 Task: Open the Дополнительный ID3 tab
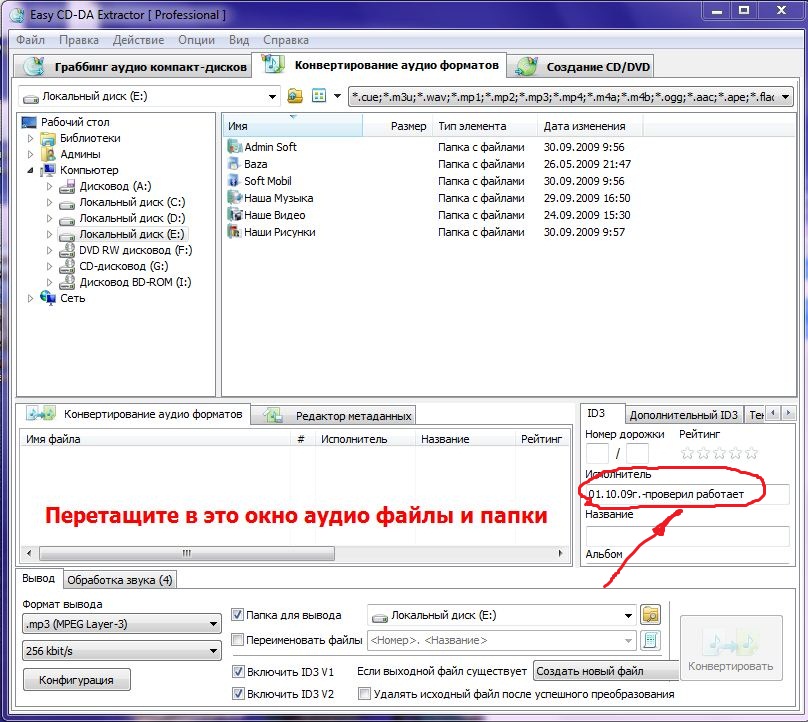pyautogui.click(x=684, y=415)
